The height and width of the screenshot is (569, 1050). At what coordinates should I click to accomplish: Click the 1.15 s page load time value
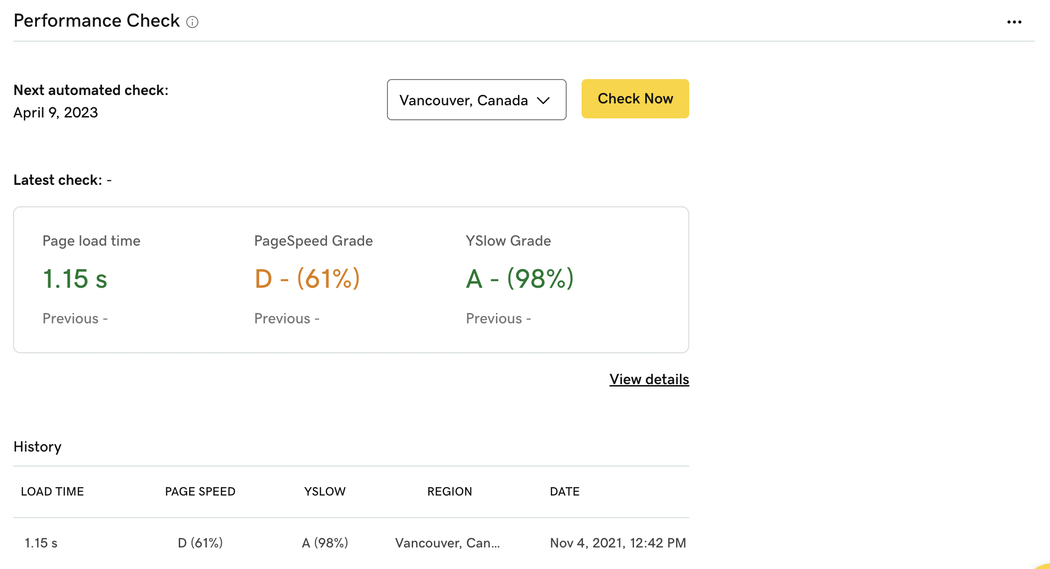75,278
